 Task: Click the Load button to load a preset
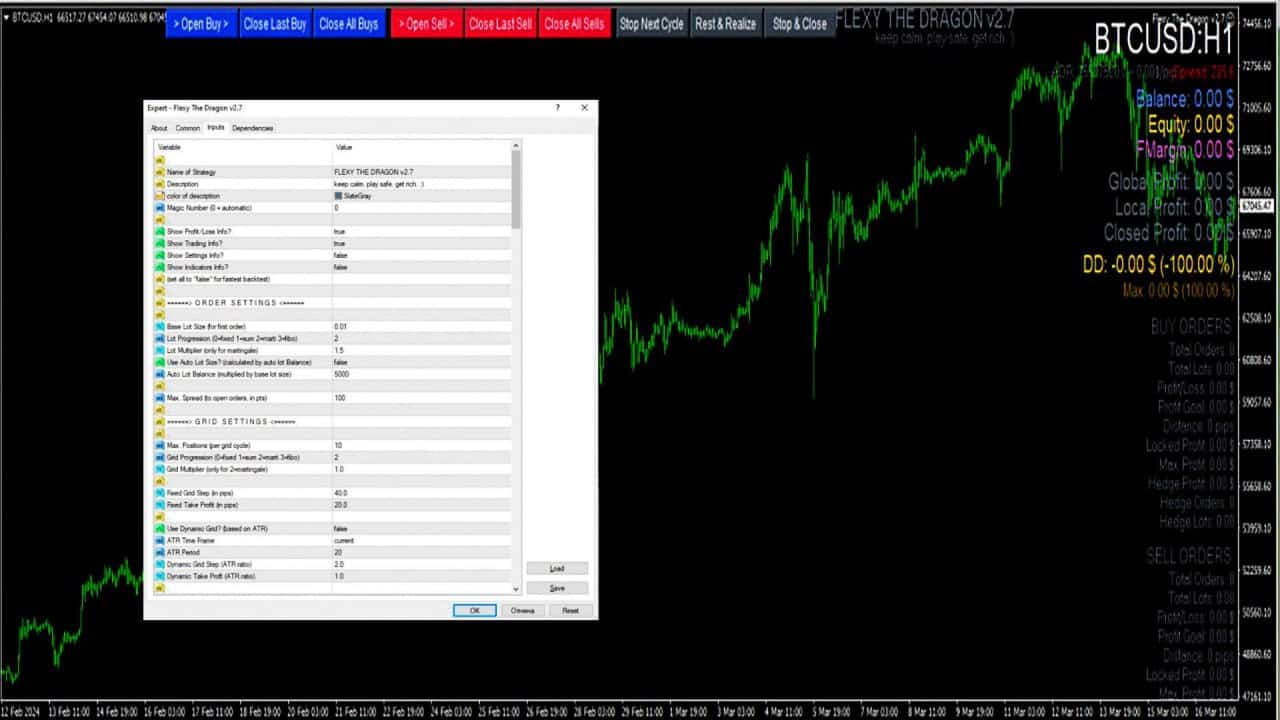tap(557, 568)
